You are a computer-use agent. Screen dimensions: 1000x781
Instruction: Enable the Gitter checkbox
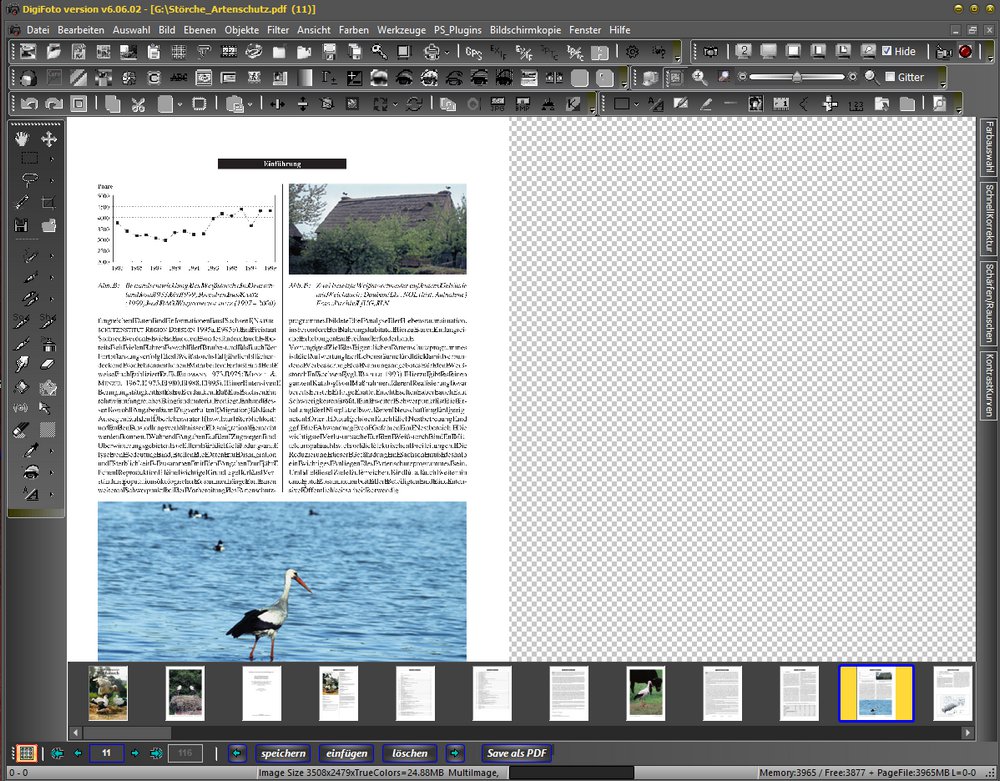coord(890,77)
